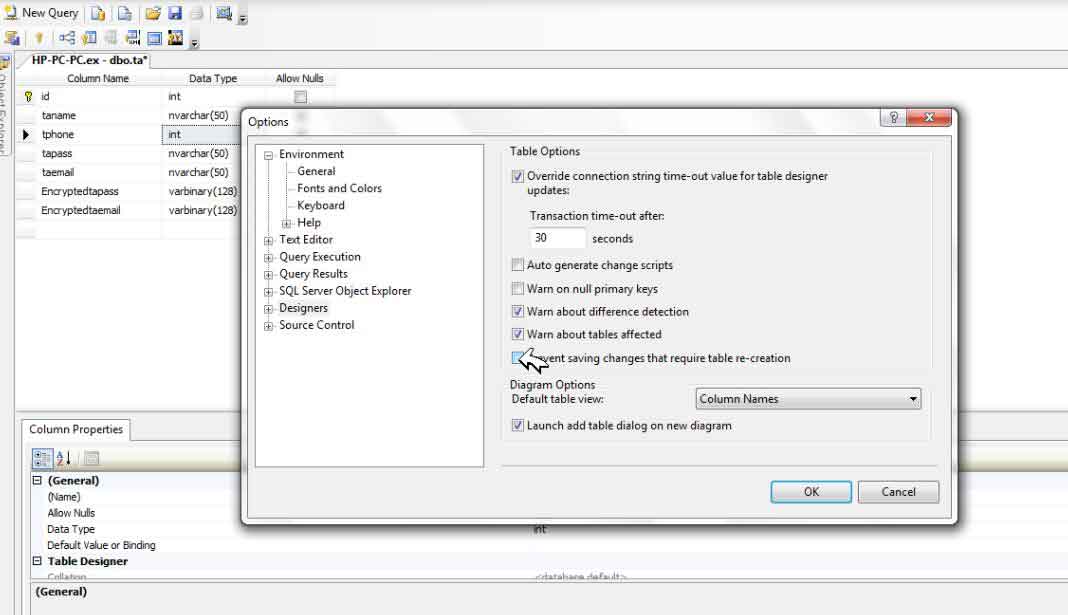The width and height of the screenshot is (1068, 615).
Task: Click the Save floppy disk icon
Action: coord(175,13)
